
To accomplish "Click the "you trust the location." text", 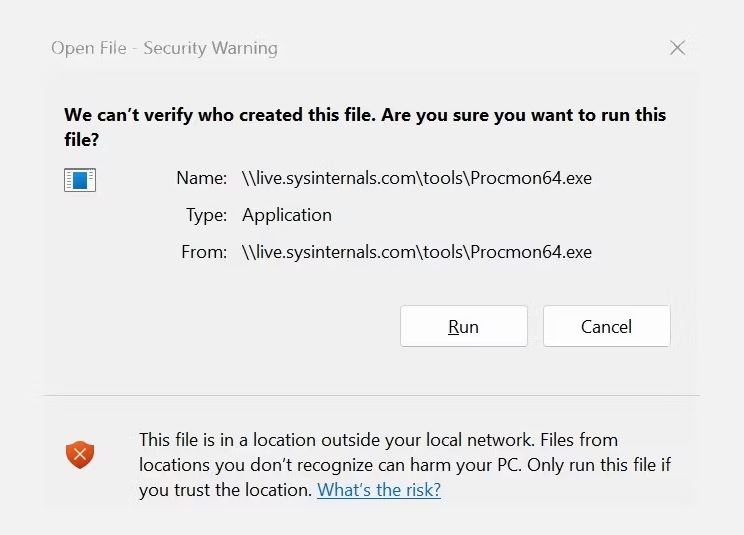I will (x=225, y=490).
